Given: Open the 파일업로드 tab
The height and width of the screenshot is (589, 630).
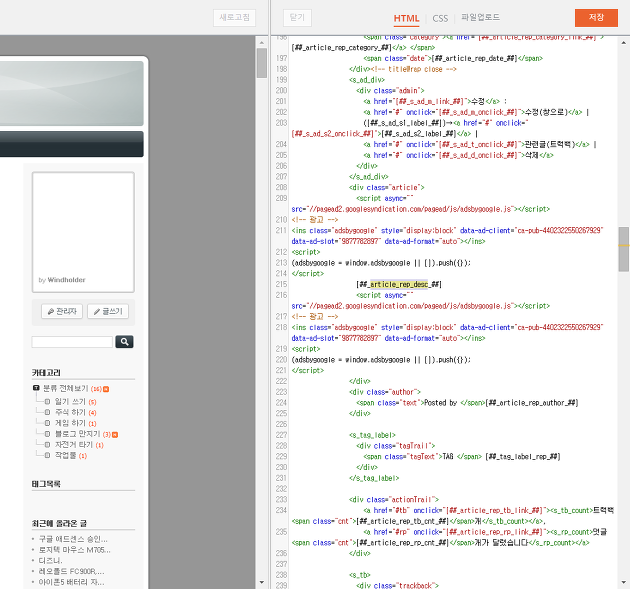Looking at the screenshot, I should [480, 17].
